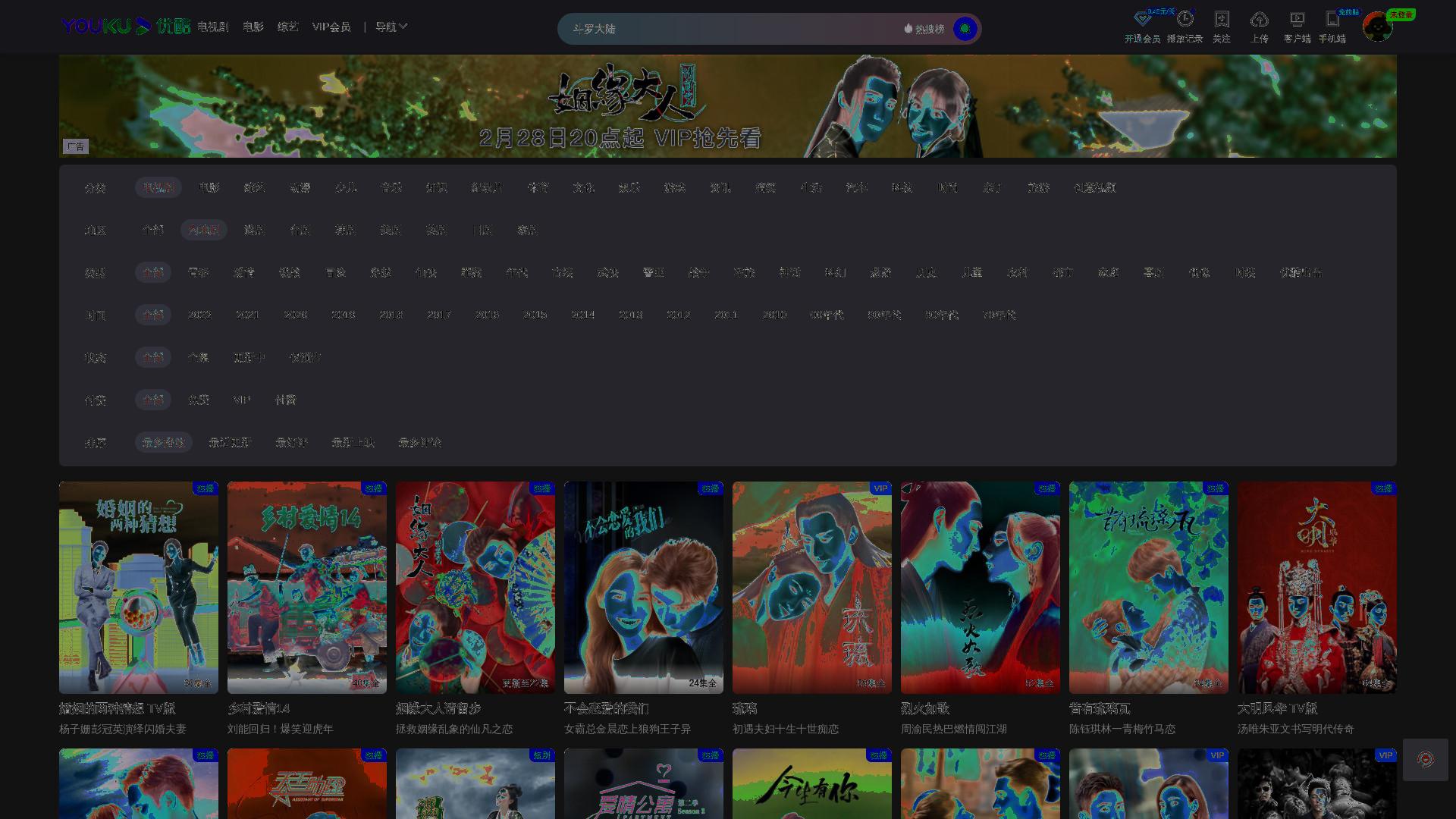
Task: Open 综艺 in the top navigation
Action: (288, 27)
